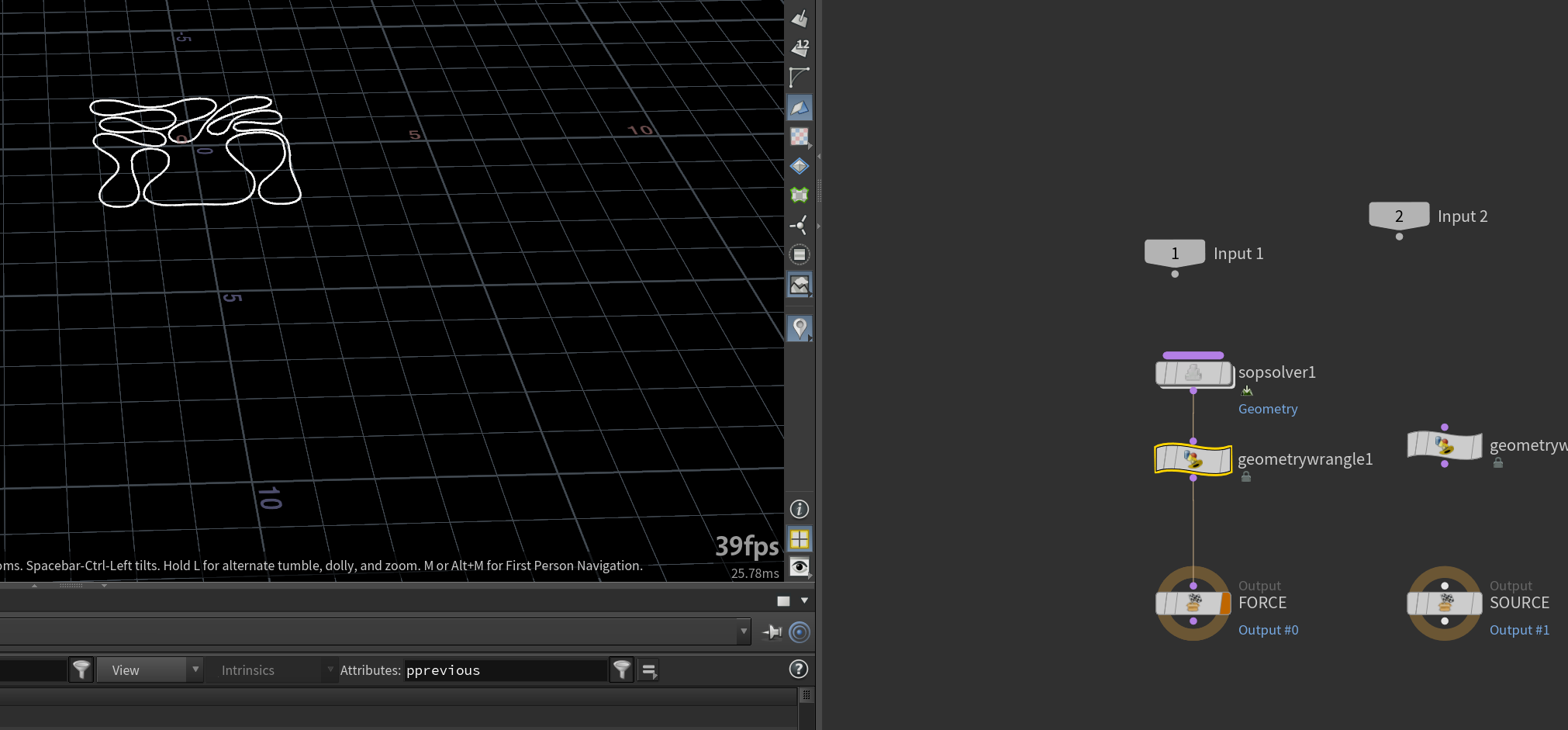Open the Intrinsics dropdown
Viewport: 1568px width, 730px height.
[x=276, y=669]
